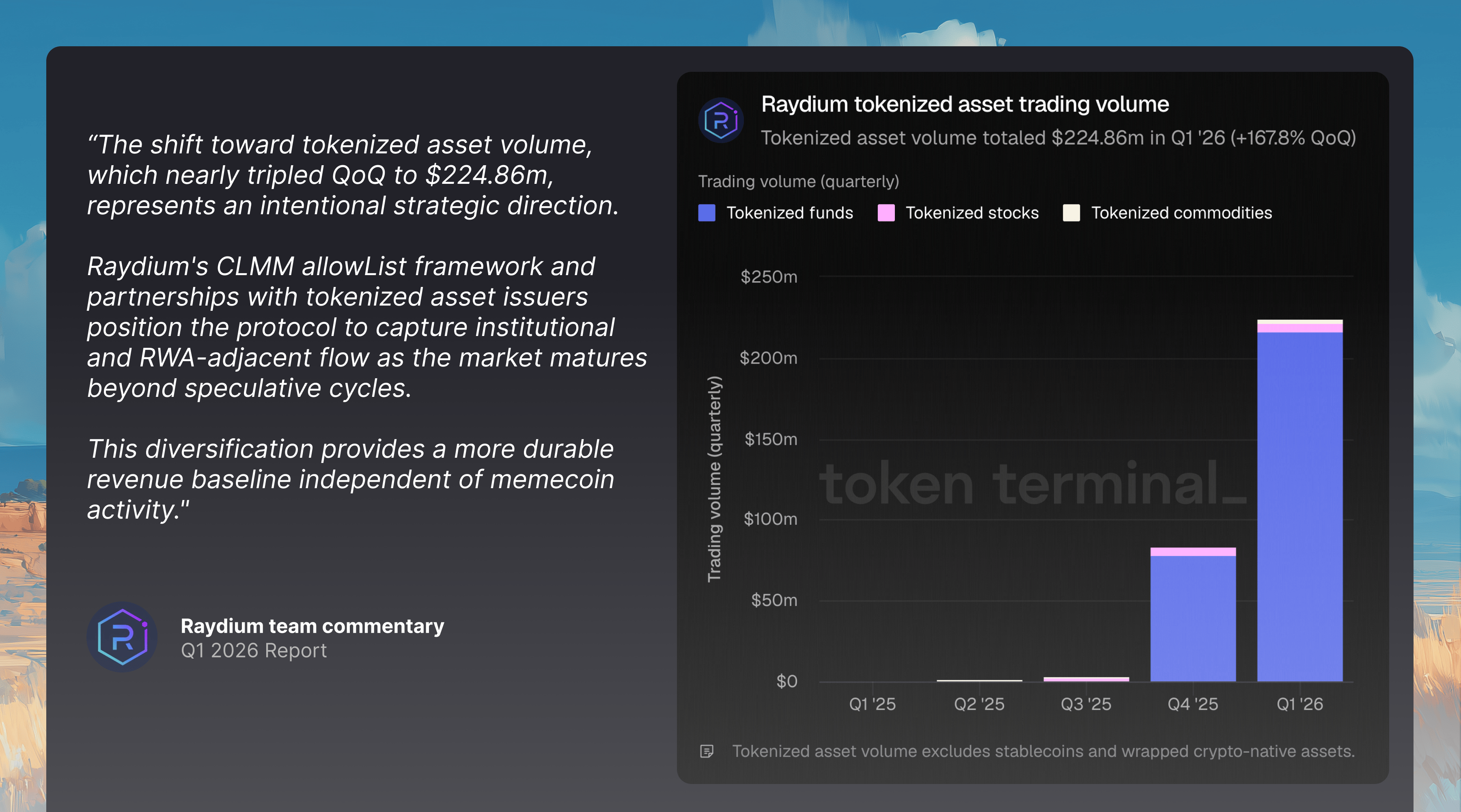Toggle the Tokenized commodities legend swatch
The width and height of the screenshot is (1461, 812).
(1071, 213)
